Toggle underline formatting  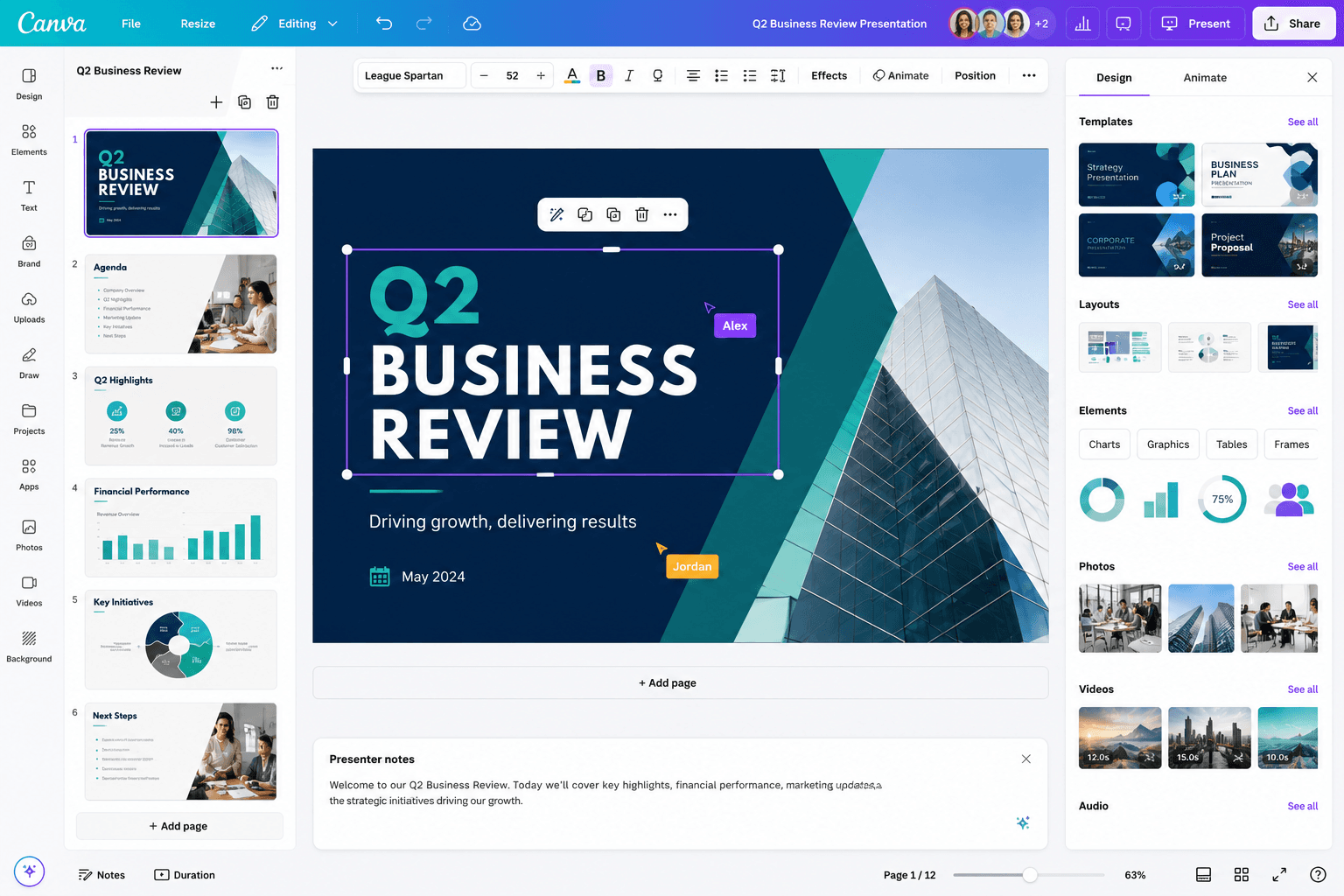[x=658, y=76]
